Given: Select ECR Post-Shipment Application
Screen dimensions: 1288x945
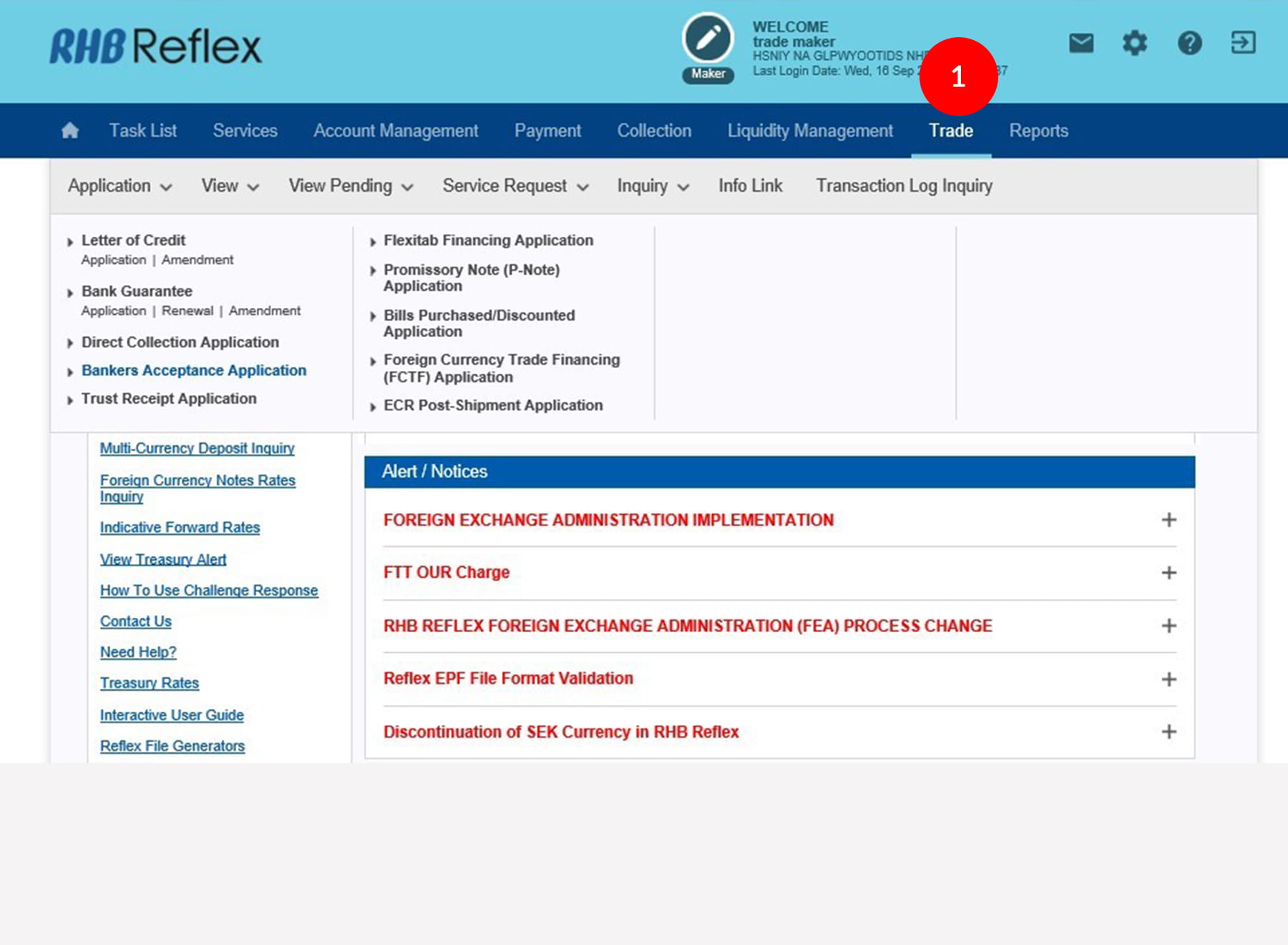Looking at the screenshot, I should click(493, 405).
